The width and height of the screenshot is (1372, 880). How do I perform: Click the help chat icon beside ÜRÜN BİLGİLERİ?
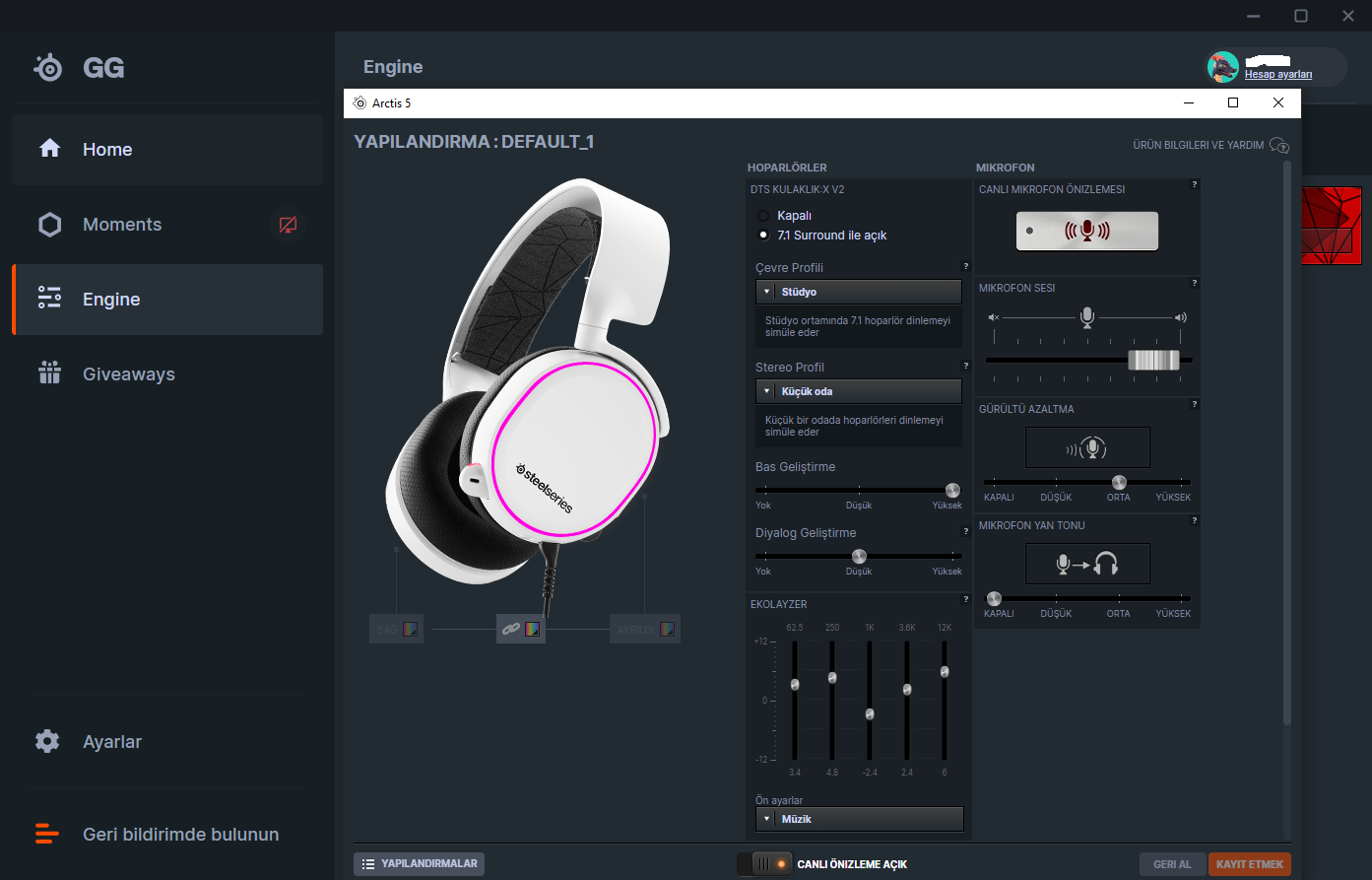pos(1279,146)
